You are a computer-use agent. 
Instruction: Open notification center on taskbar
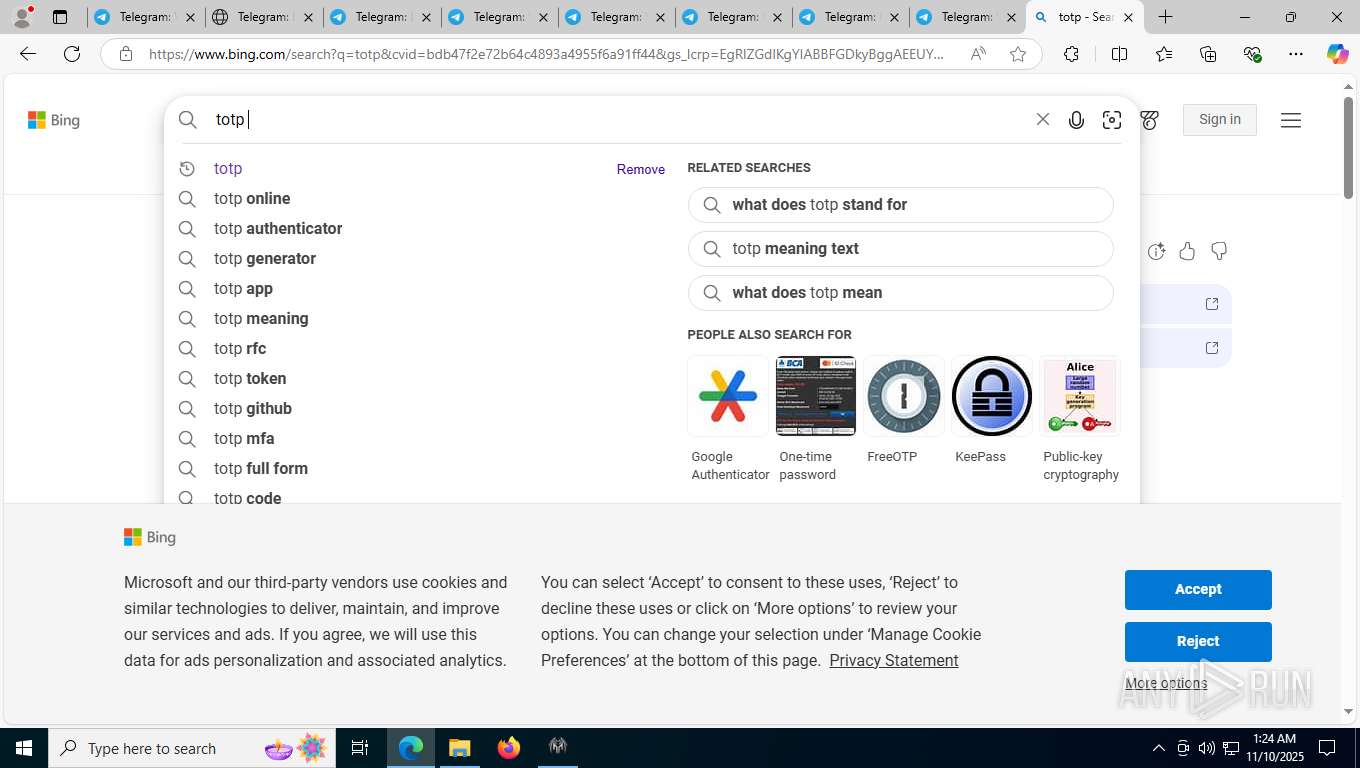[x=1327, y=748]
